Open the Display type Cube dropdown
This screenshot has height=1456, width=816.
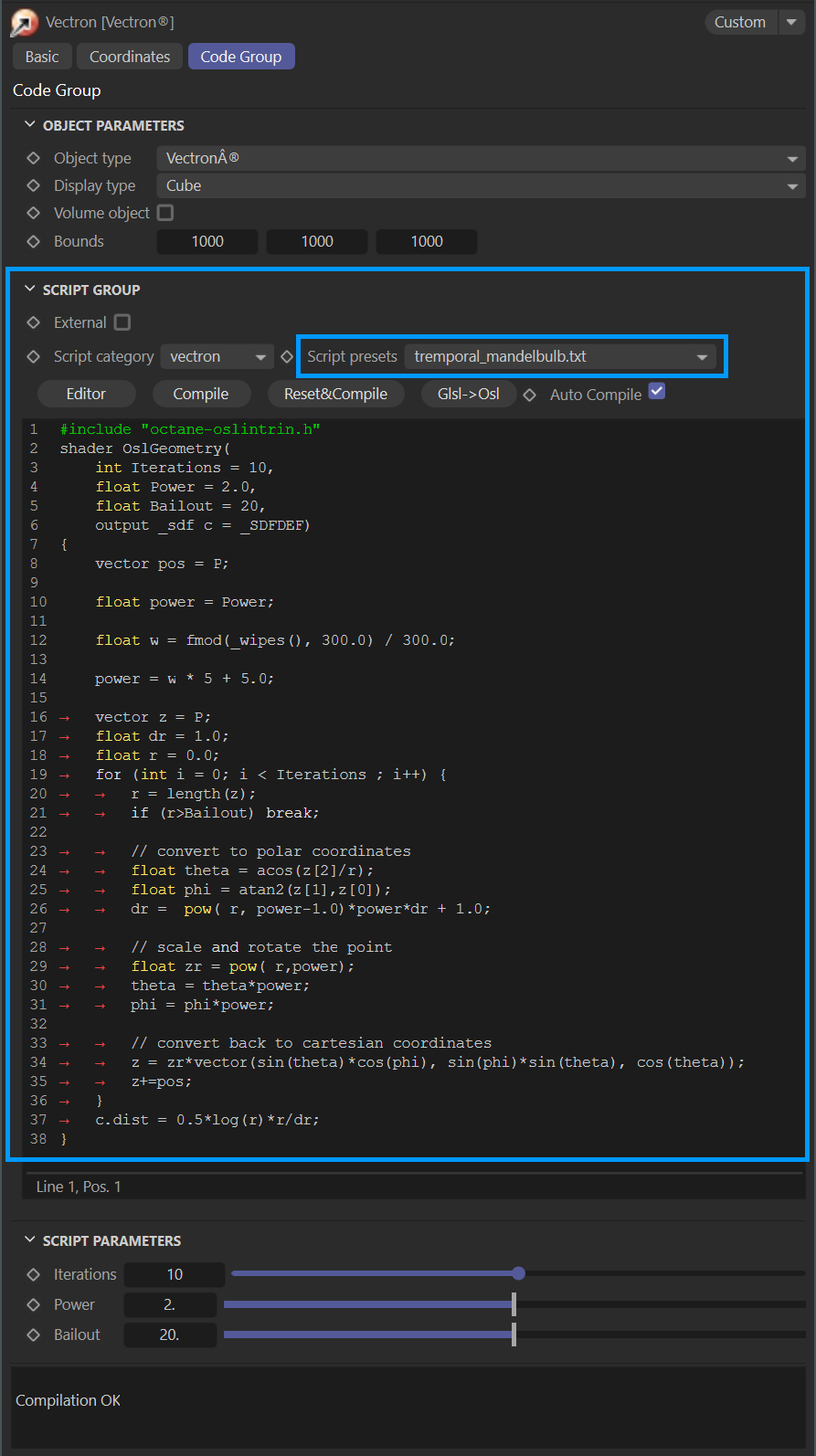(481, 185)
